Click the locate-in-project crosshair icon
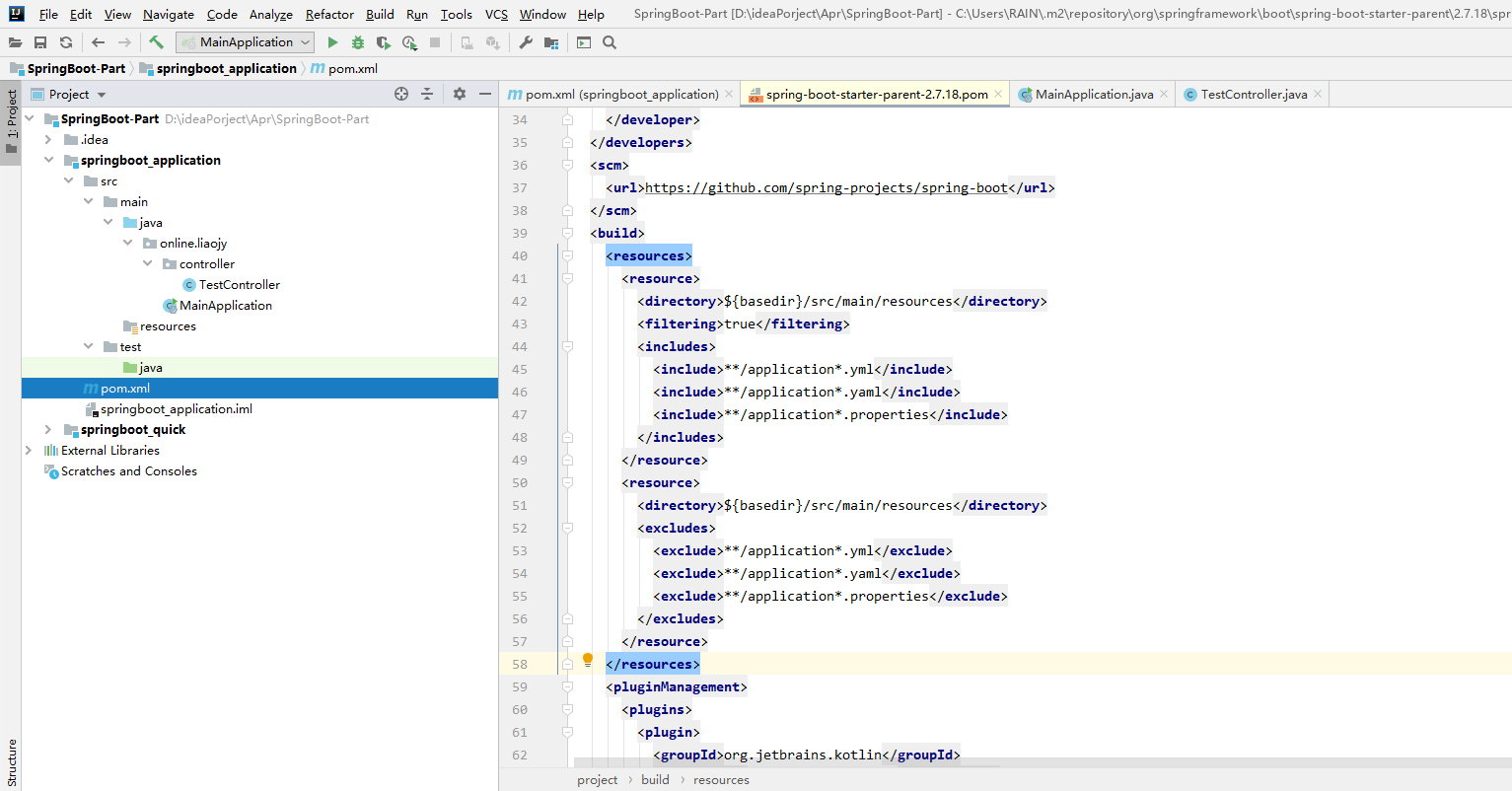This screenshot has height=791, width=1512. (401, 94)
